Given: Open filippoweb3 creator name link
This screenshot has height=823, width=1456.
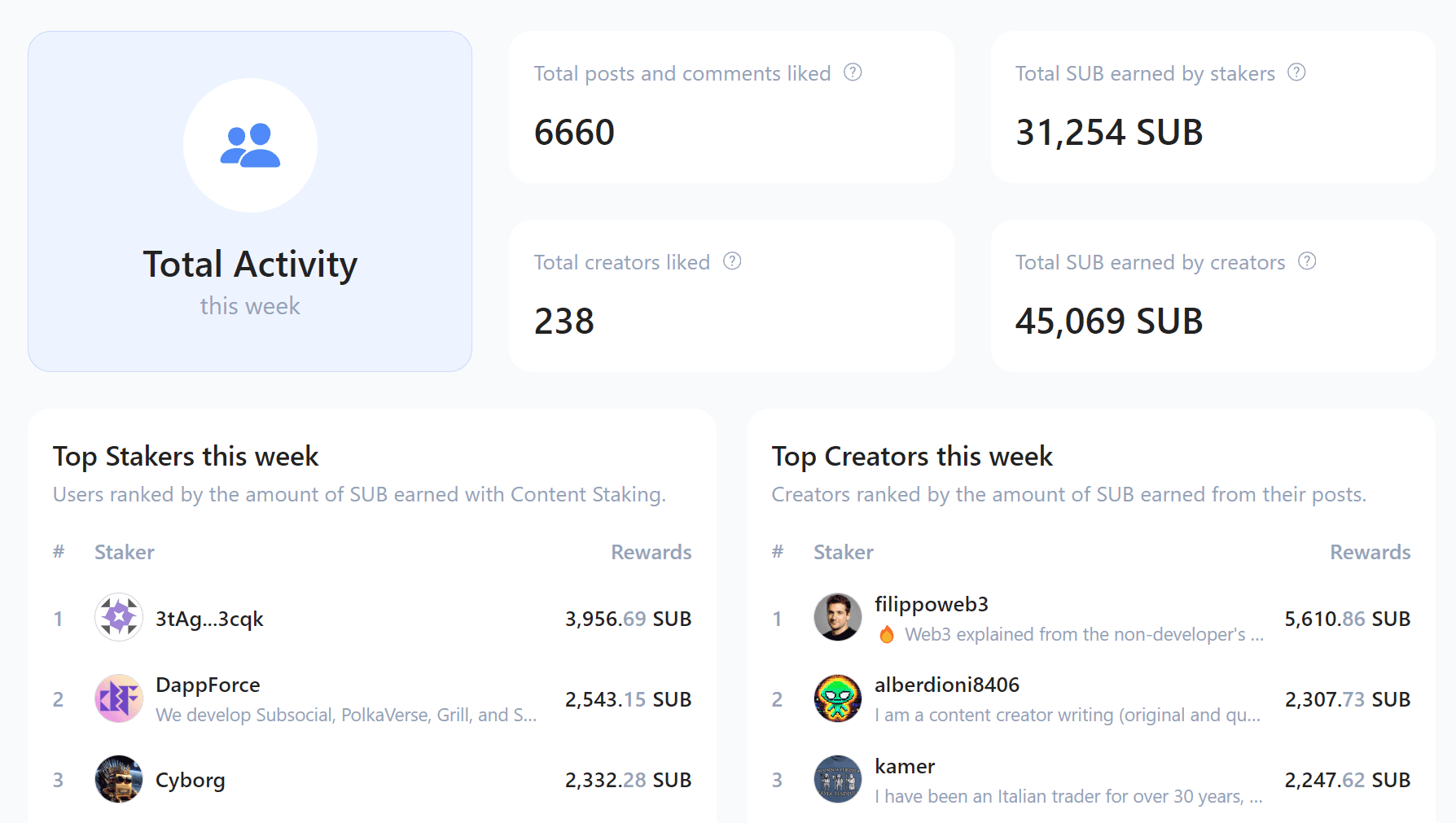Looking at the screenshot, I should (932, 604).
